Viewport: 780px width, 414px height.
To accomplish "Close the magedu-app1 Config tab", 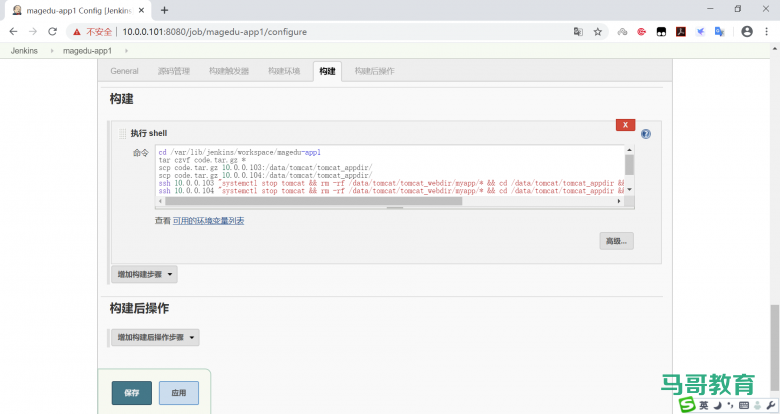I will (142, 10).
